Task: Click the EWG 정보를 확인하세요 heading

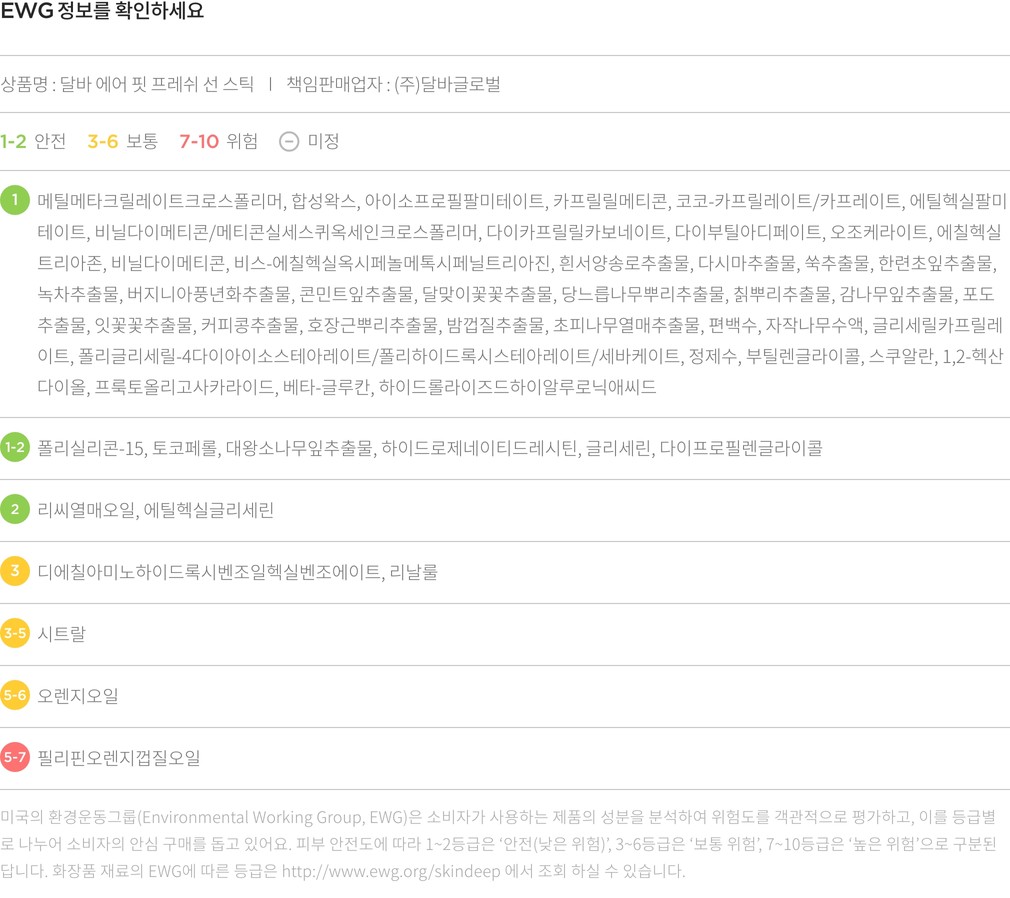Action: click(102, 13)
